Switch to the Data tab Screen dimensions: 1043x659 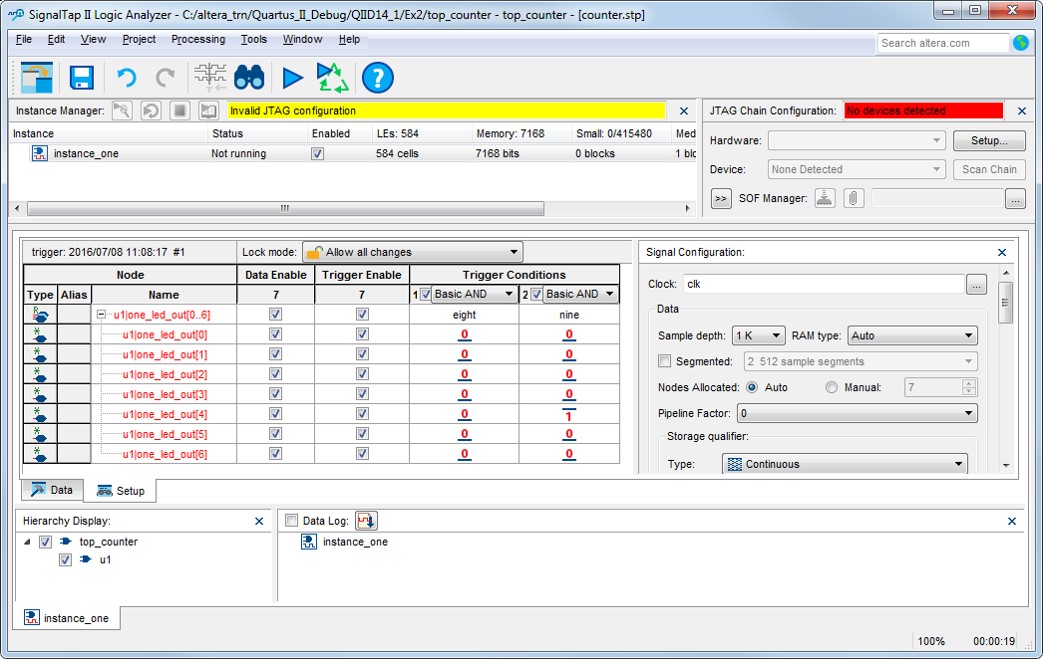pyautogui.click(x=52, y=490)
